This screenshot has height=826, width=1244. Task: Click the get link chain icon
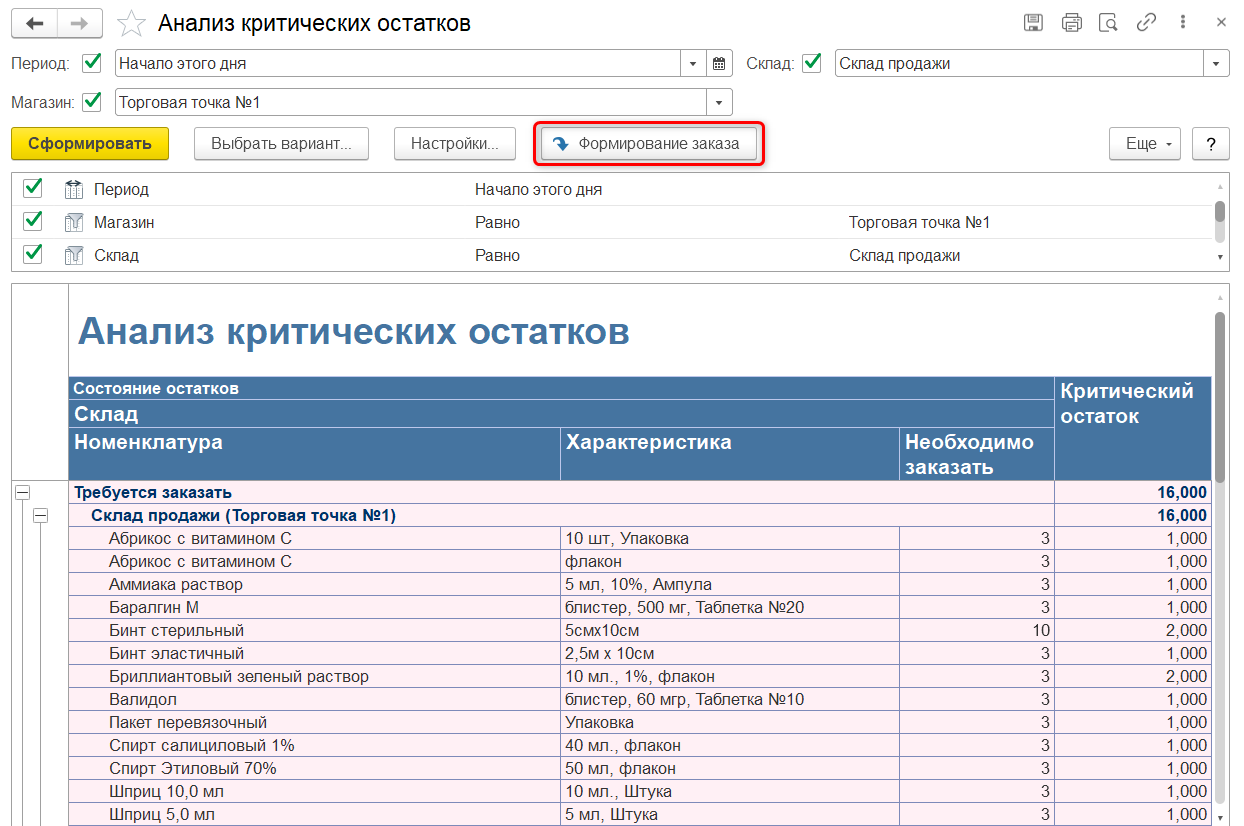[1146, 23]
